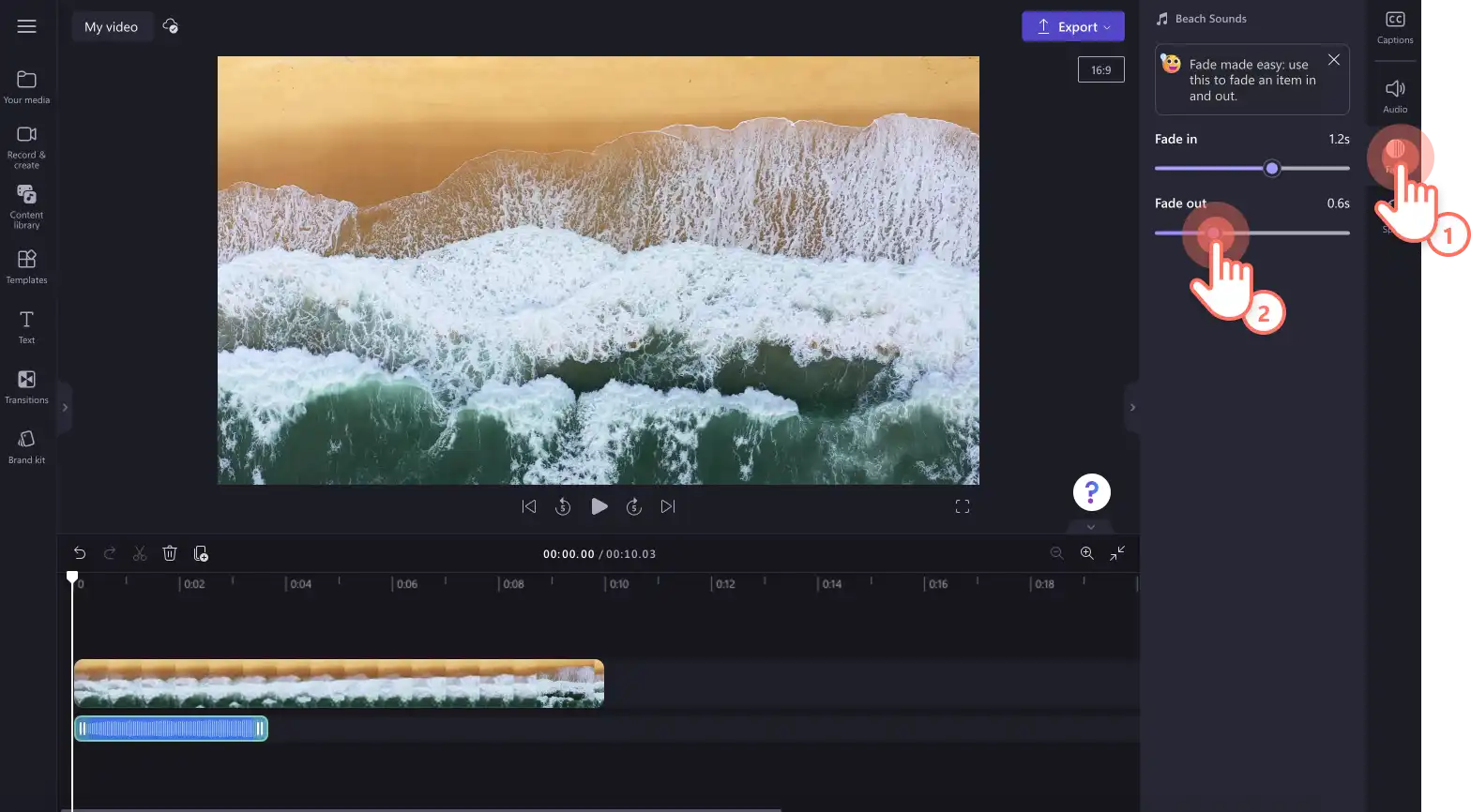Change the 16:9 aspect ratio
The height and width of the screenshot is (812, 1471).
point(1101,69)
